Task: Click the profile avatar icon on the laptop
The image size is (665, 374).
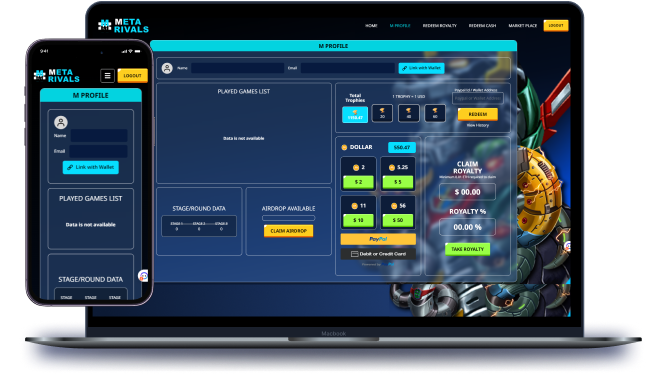Action: click(x=167, y=68)
